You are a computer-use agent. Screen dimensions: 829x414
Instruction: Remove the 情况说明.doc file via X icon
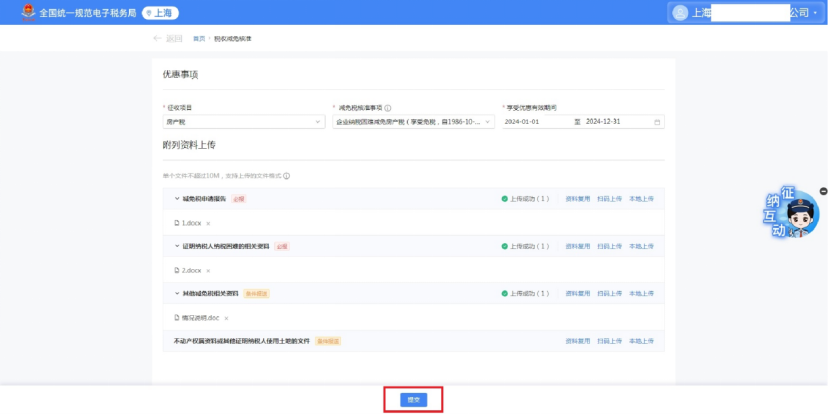(227, 317)
